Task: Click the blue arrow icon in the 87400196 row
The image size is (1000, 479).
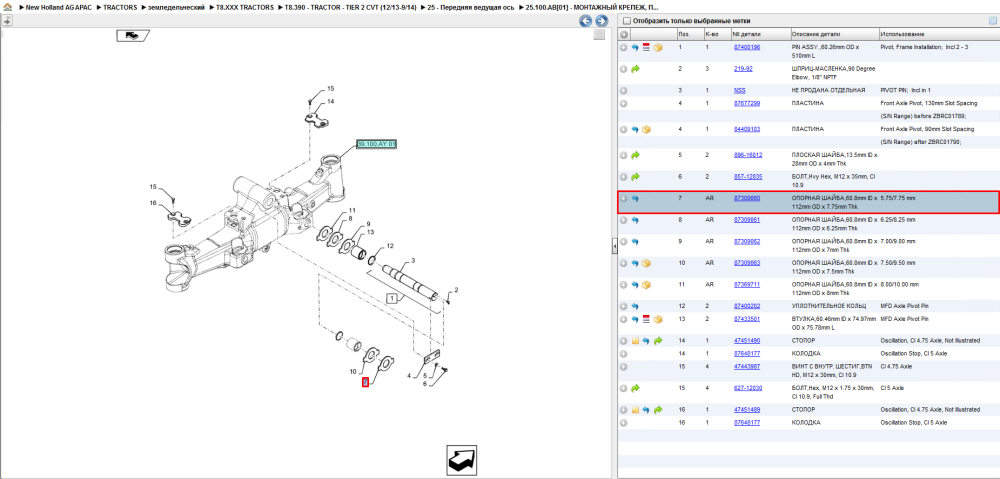Action: point(635,48)
